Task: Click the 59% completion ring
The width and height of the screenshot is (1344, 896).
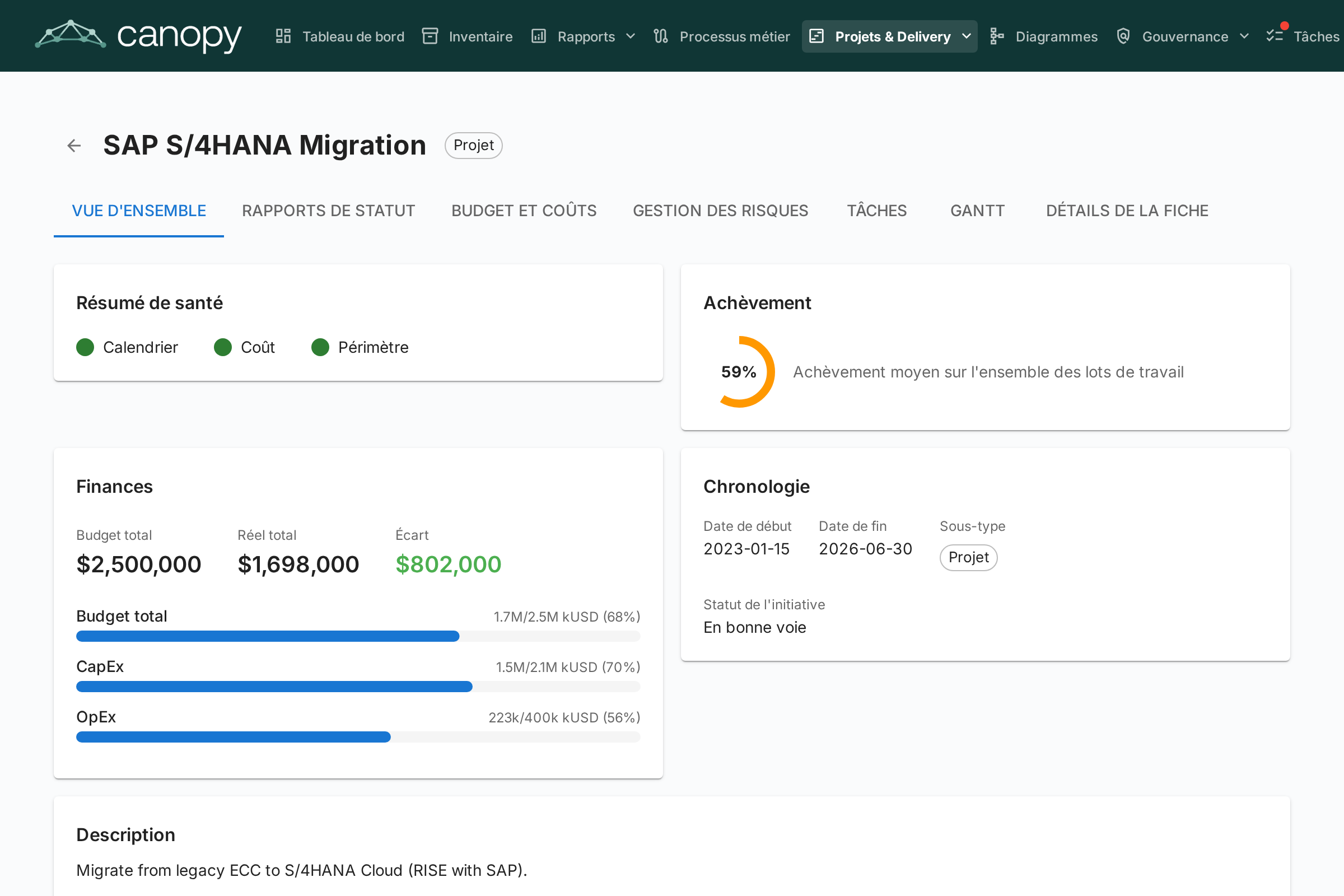Action: [739, 372]
